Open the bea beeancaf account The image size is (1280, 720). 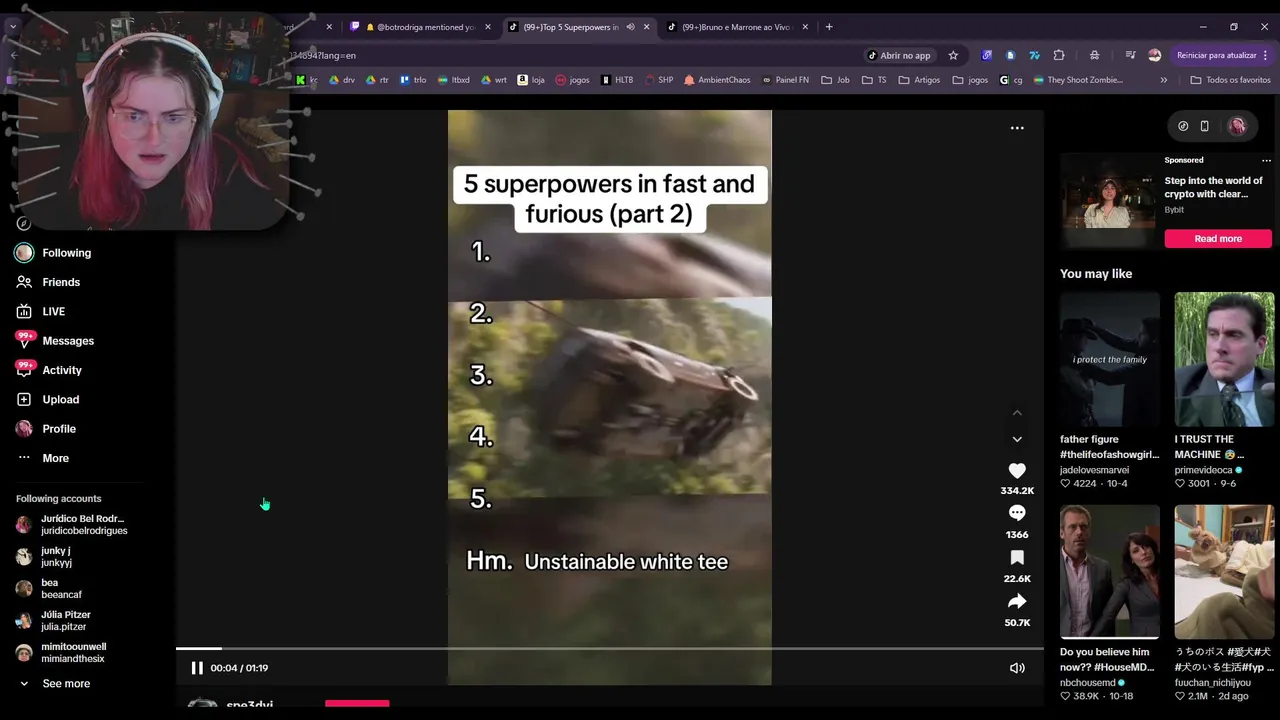point(50,589)
